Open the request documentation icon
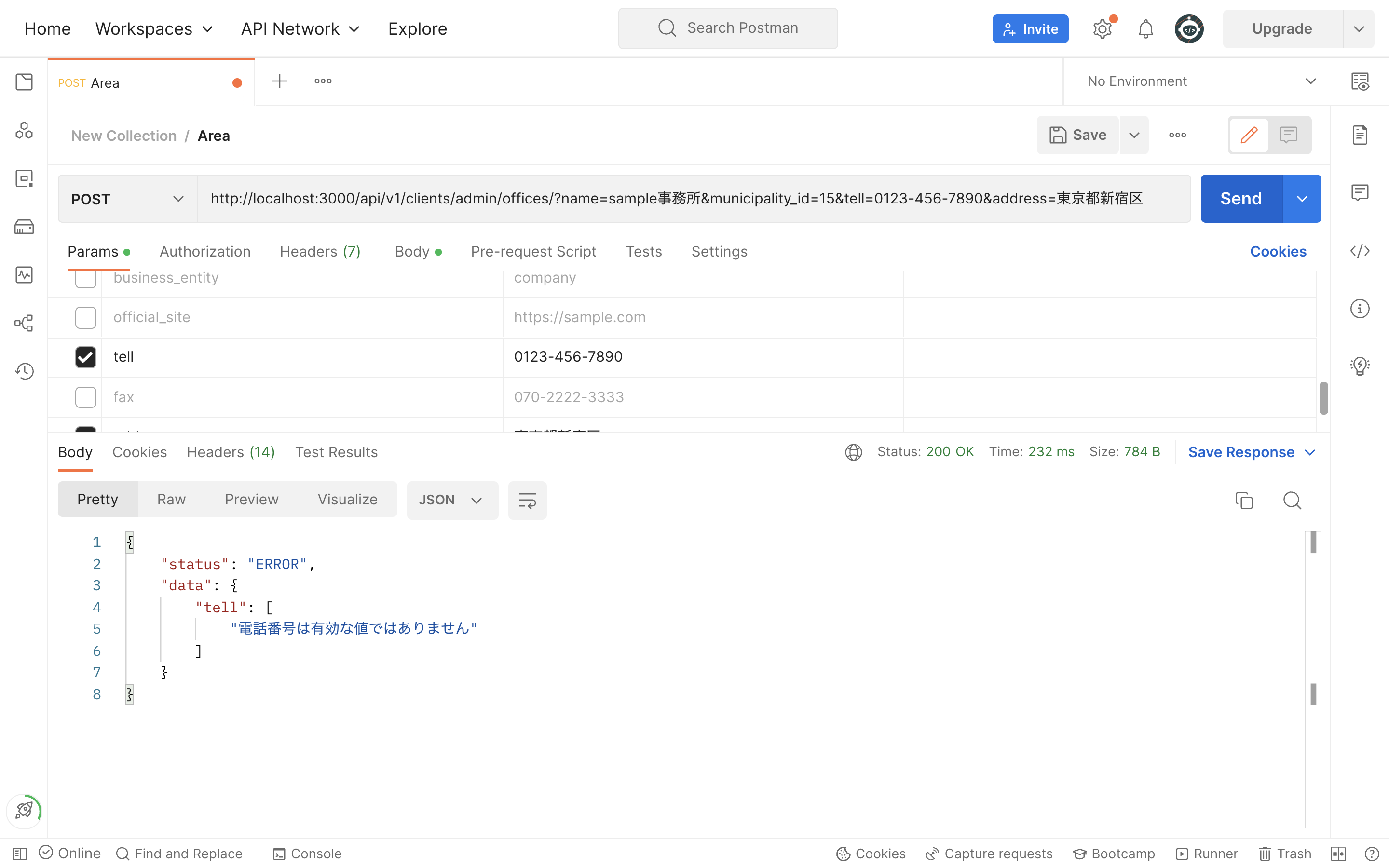 pos(1360,135)
